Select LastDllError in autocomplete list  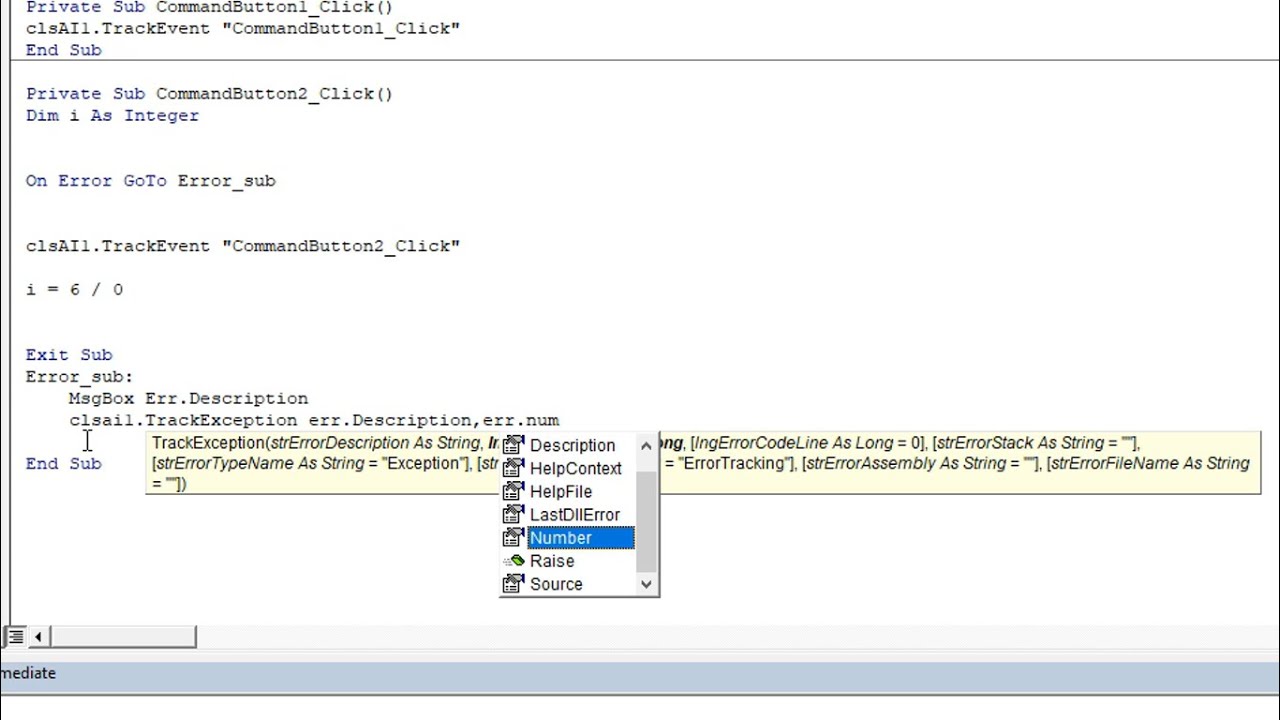coord(574,514)
